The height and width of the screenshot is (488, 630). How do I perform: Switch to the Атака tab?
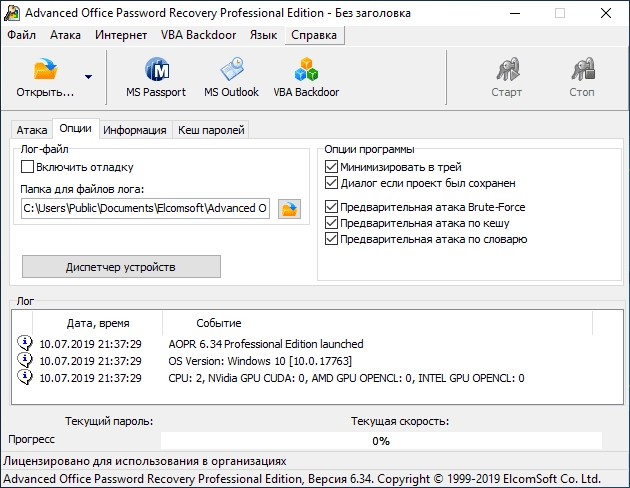32,130
